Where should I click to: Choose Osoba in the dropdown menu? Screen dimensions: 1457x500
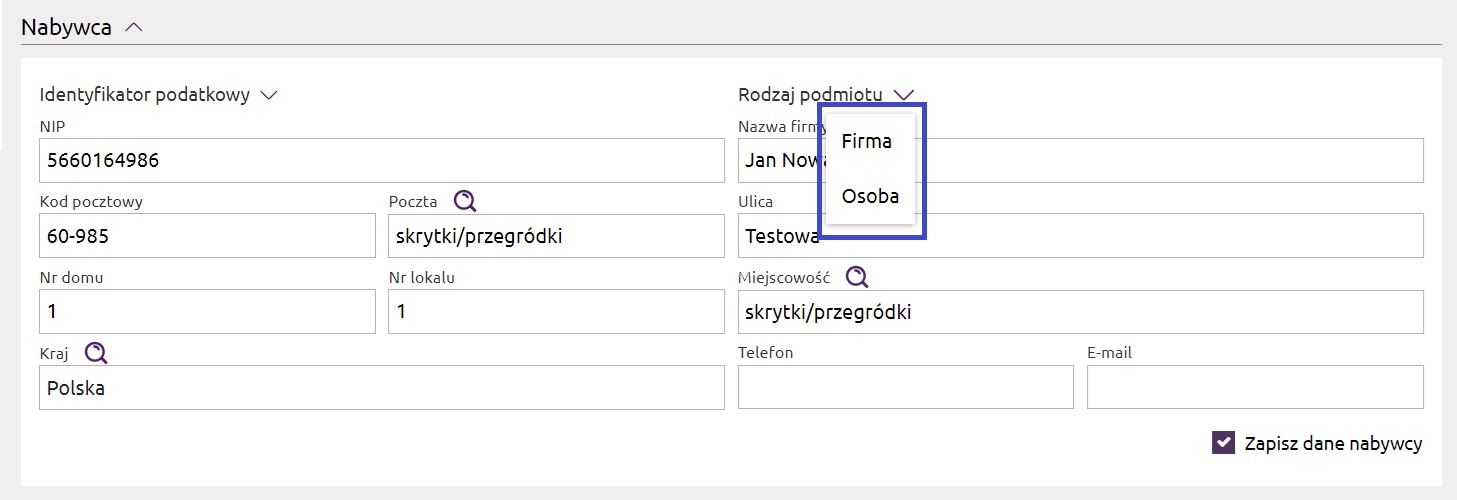tap(870, 196)
